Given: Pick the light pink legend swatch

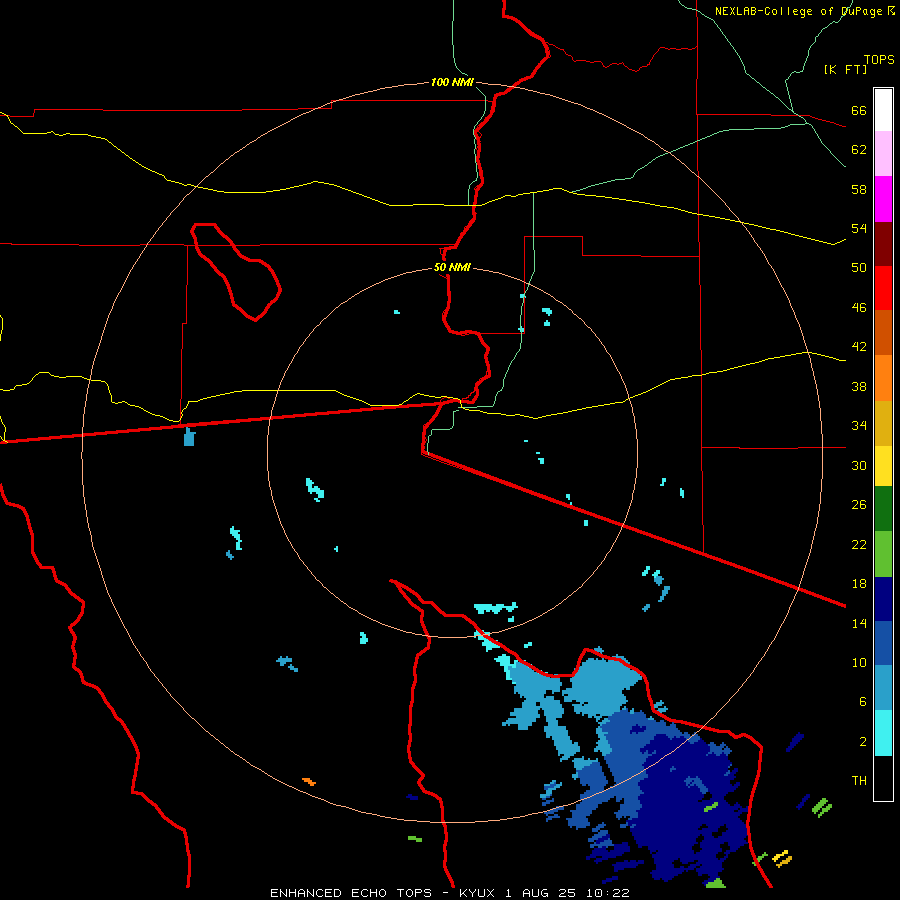Looking at the screenshot, I should pyautogui.click(x=883, y=154).
